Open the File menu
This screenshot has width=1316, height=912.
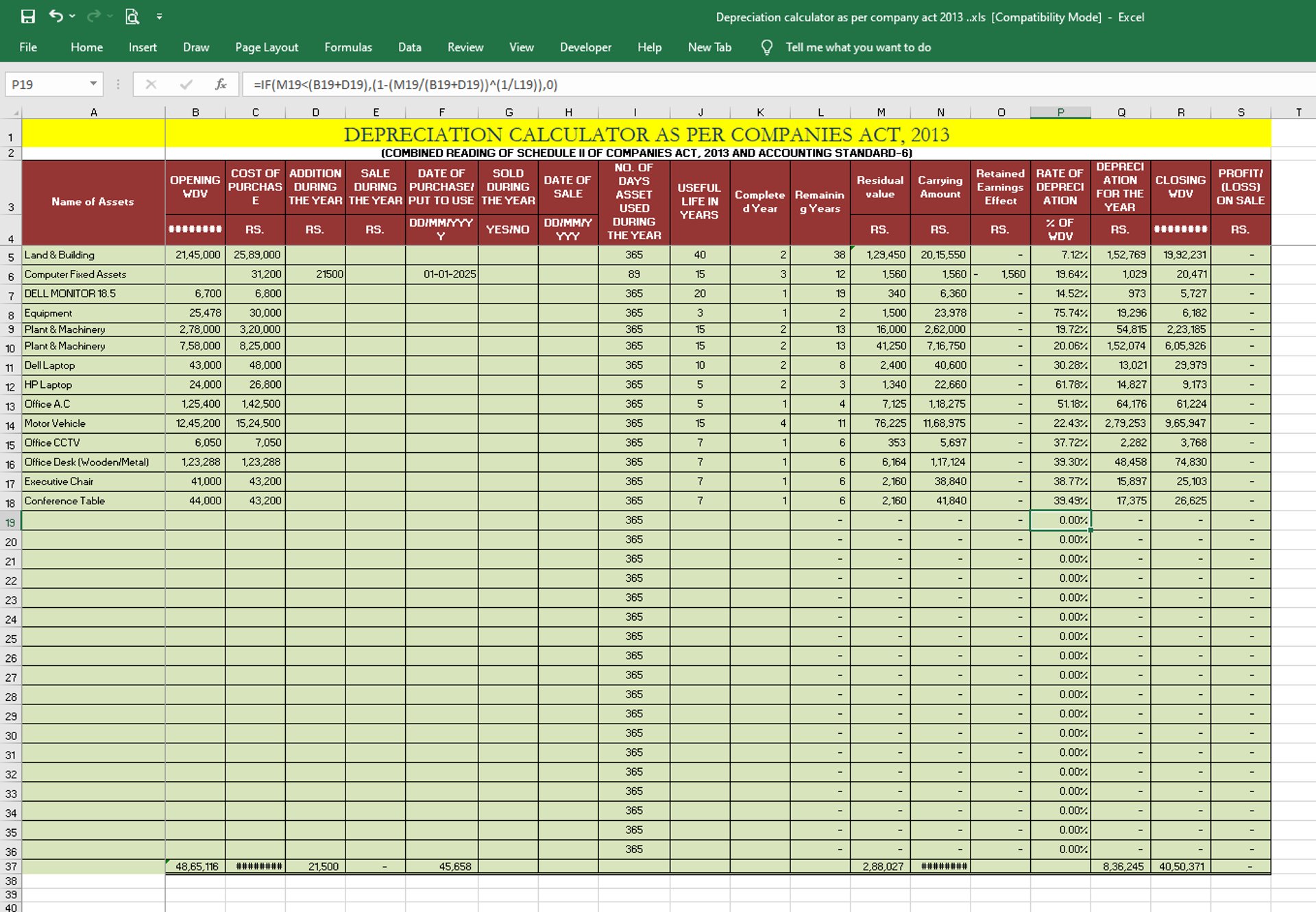[x=28, y=47]
